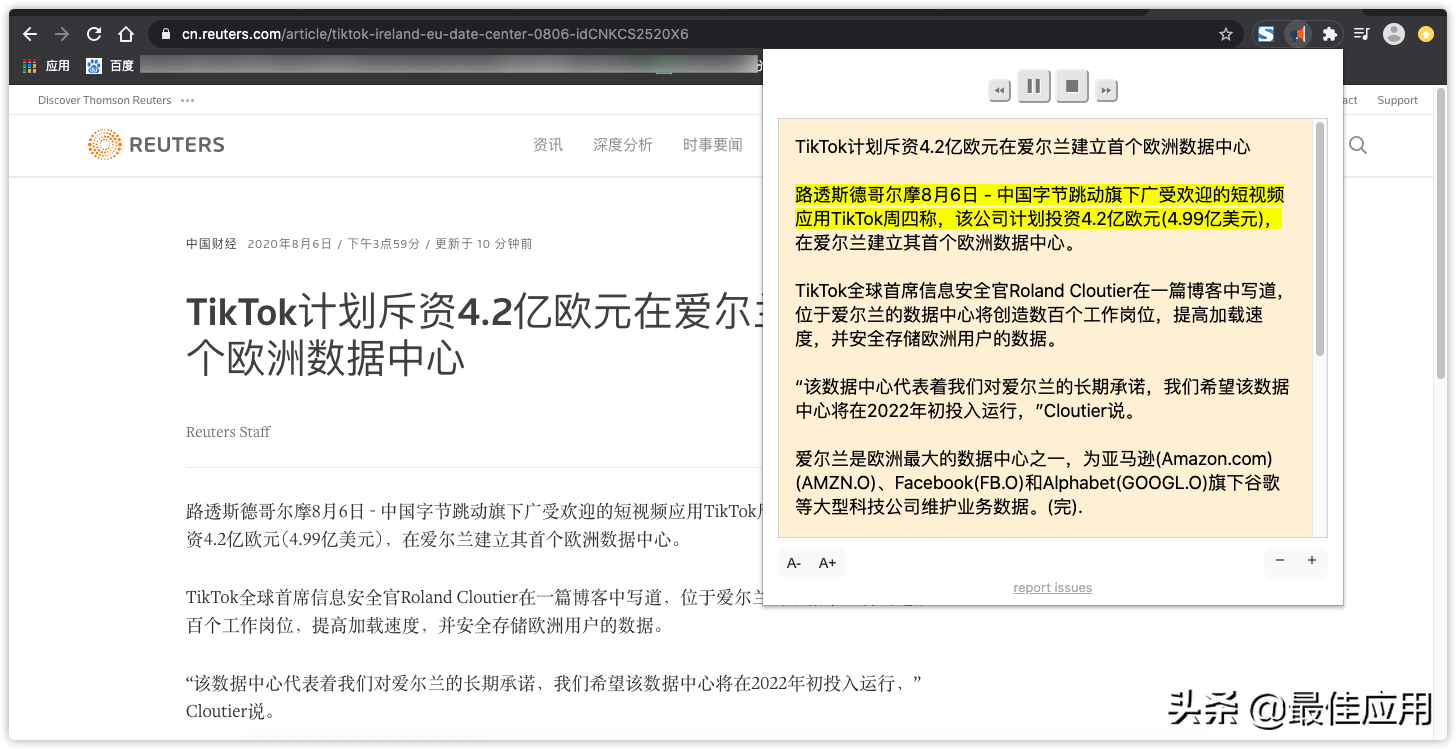This screenshot has height=749, width=1456.
Task: Click the Roland Cloutier paragraph in Read Aloud
Action: pos(1040,315)
